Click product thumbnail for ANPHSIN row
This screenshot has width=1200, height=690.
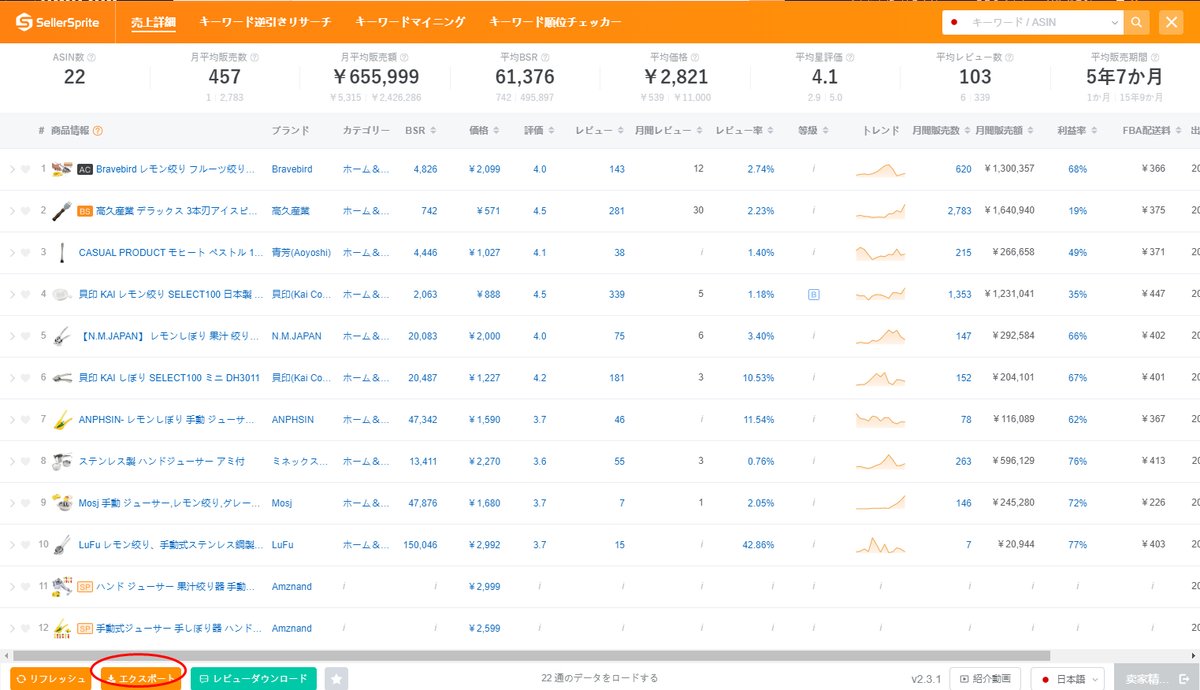(x=62, y=420)
